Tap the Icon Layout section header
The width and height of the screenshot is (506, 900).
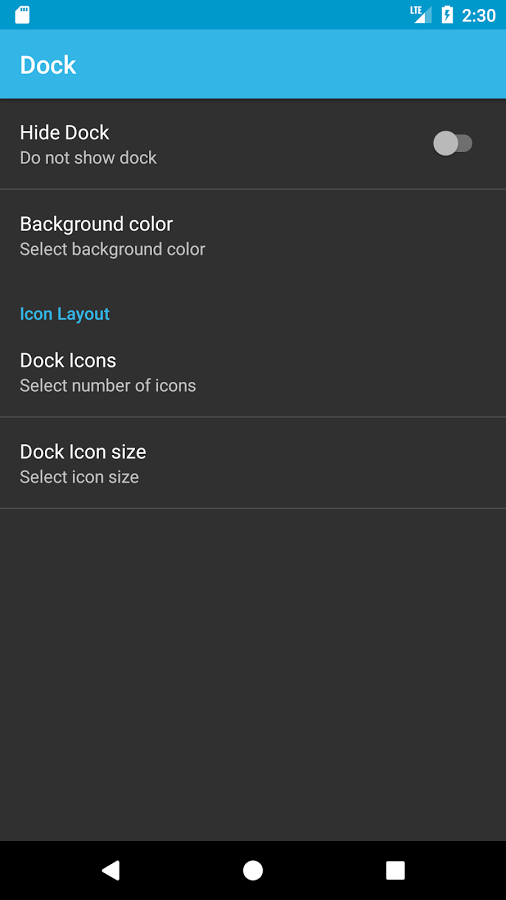(65, 314)
